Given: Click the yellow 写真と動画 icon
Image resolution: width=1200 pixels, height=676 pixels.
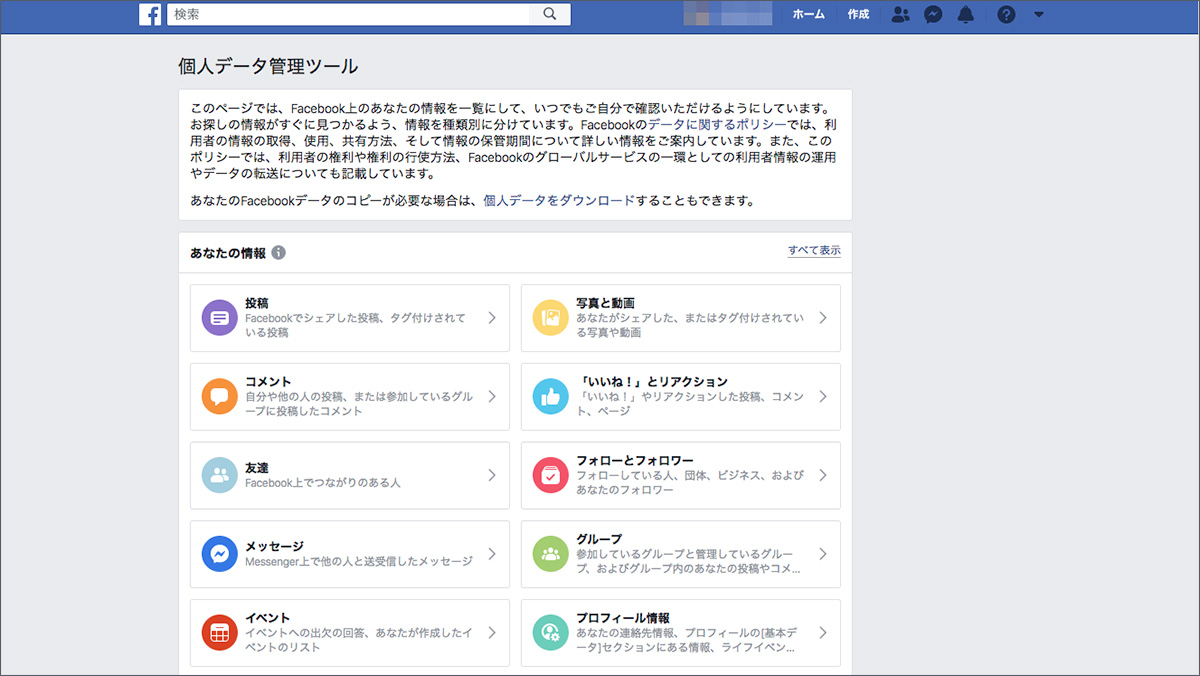Looking at the screenshot, I should [551, 318].
